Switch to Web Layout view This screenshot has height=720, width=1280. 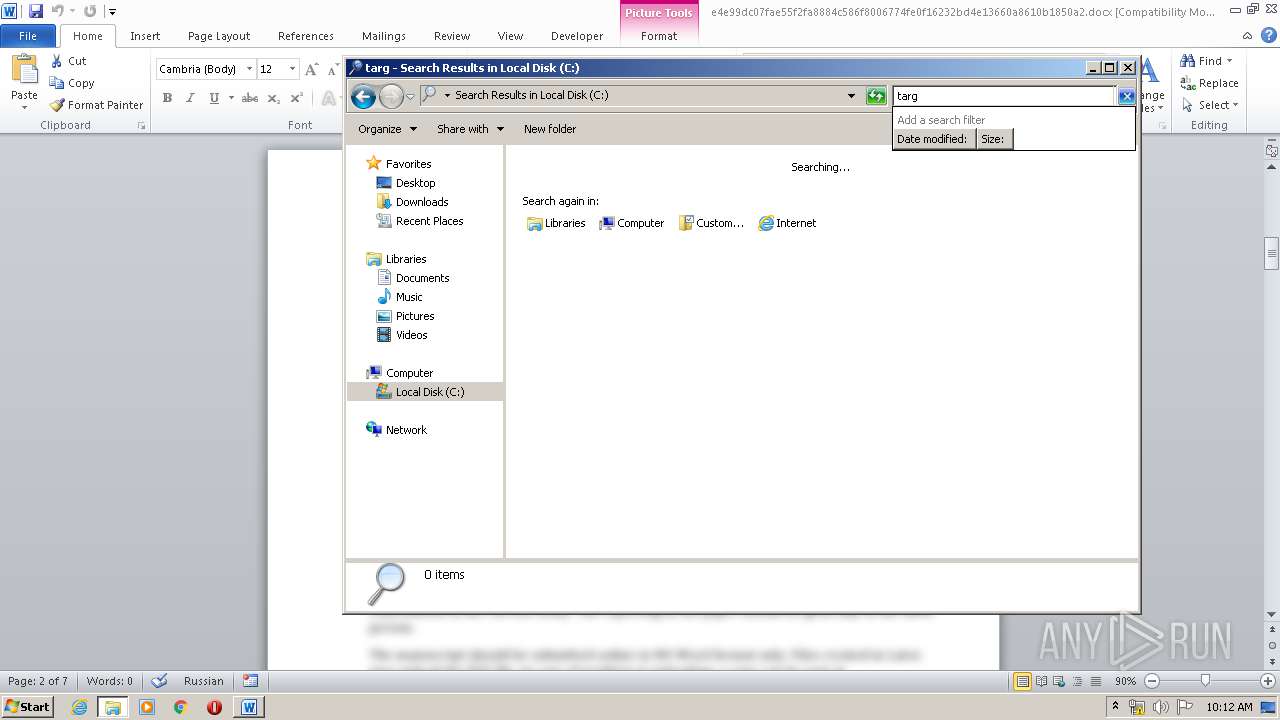click(1060, 681)
